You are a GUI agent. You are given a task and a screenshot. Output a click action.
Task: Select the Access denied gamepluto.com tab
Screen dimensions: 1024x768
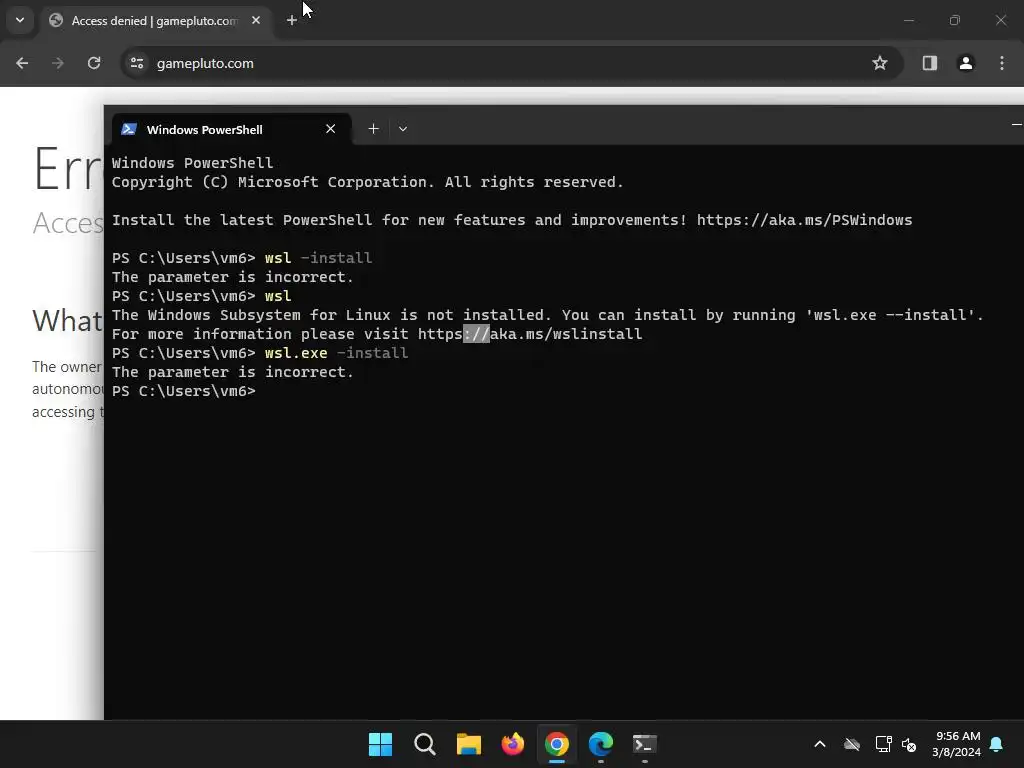pyautogui.click(x=155, y=21)
